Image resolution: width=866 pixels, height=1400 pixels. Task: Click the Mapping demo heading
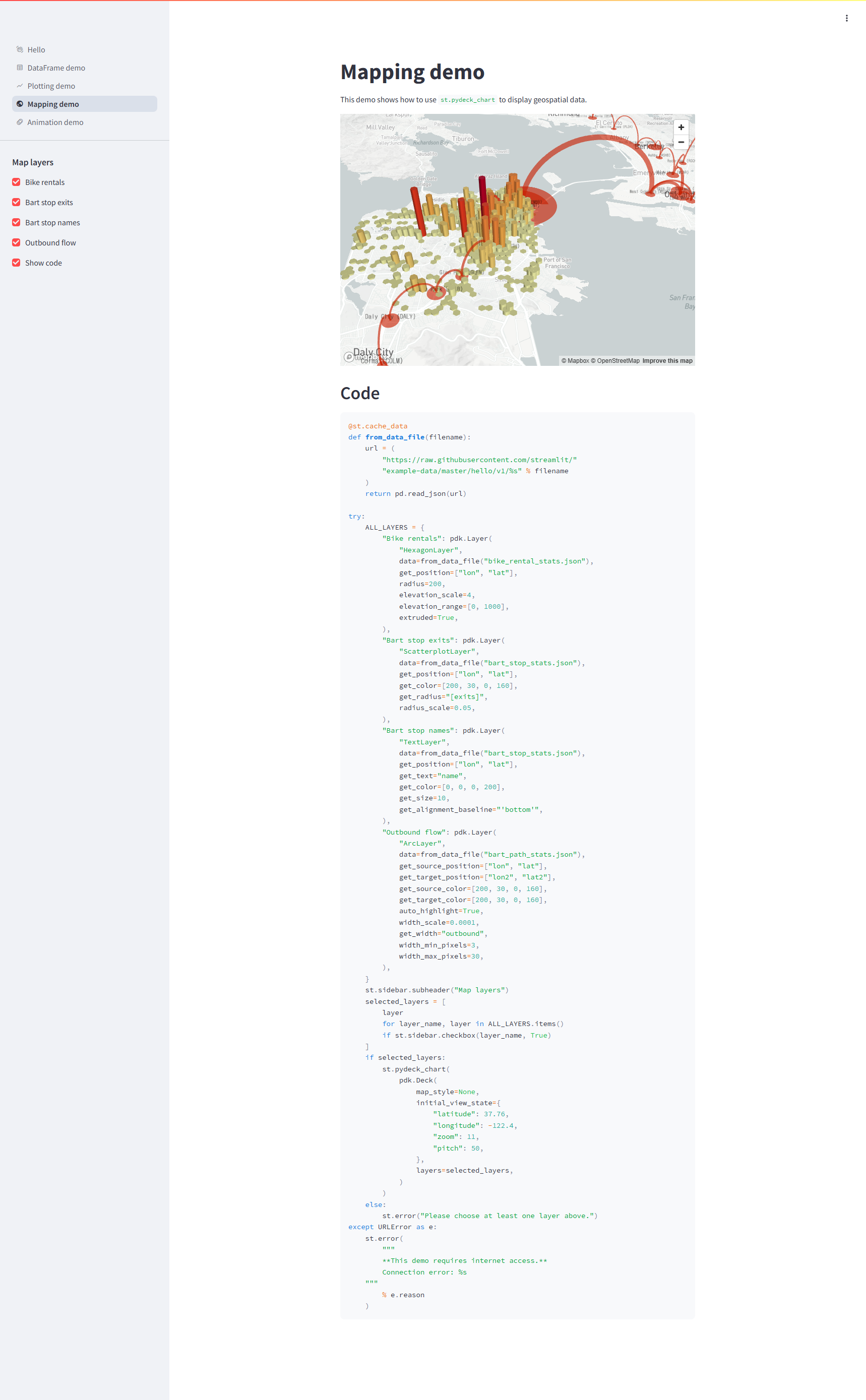tap(412, 72)
